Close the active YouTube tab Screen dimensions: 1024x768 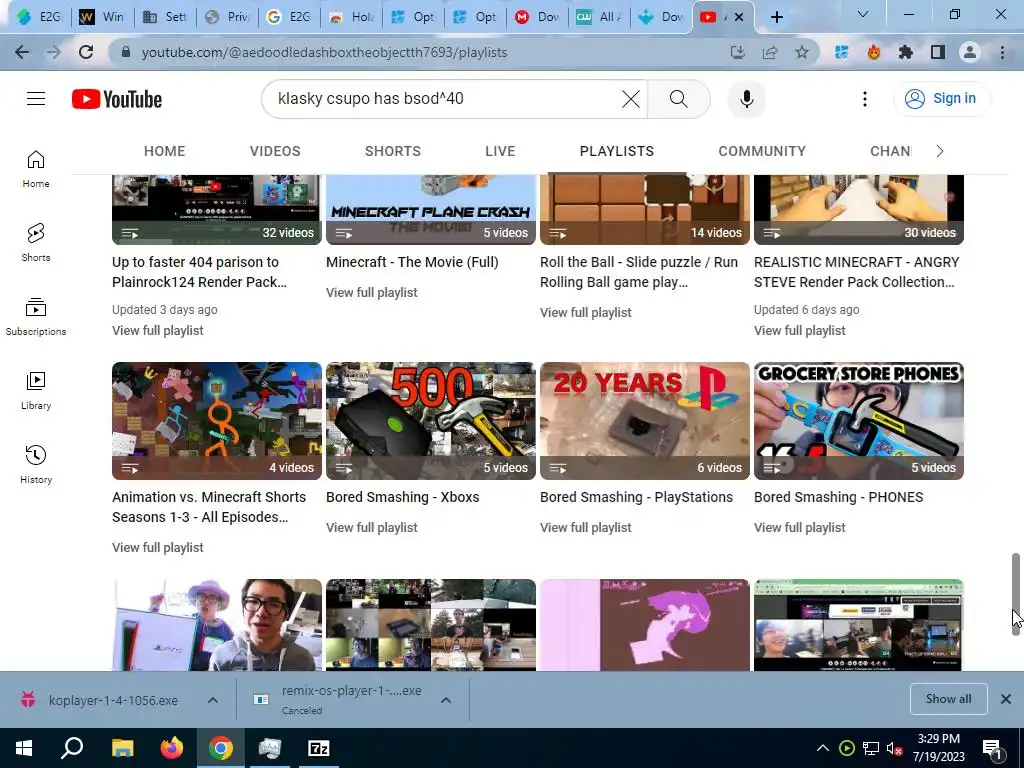tap(739, 17)
